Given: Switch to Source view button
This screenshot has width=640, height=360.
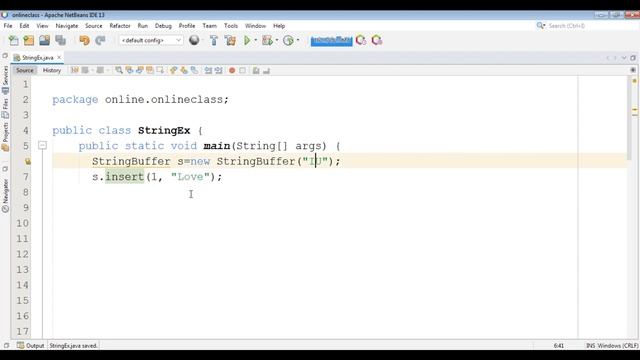Looking at the screenshot, I should (x=24, y=71).
